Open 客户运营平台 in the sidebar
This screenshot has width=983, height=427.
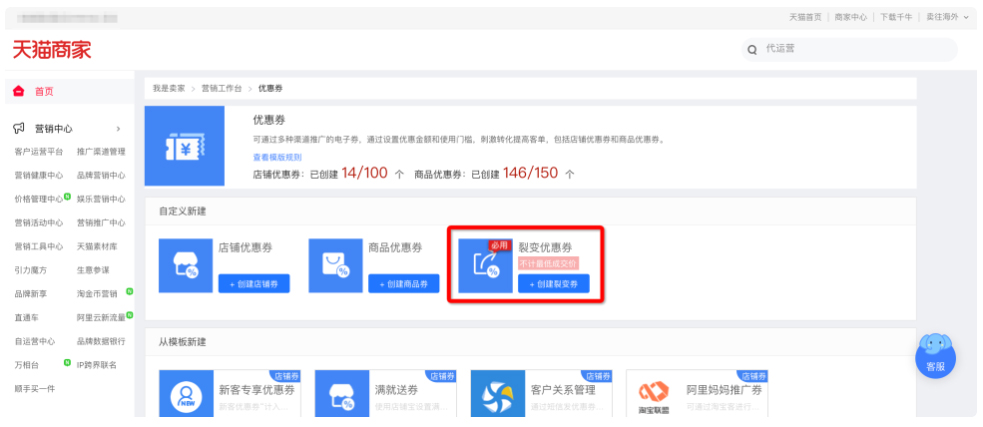[38, 152]
